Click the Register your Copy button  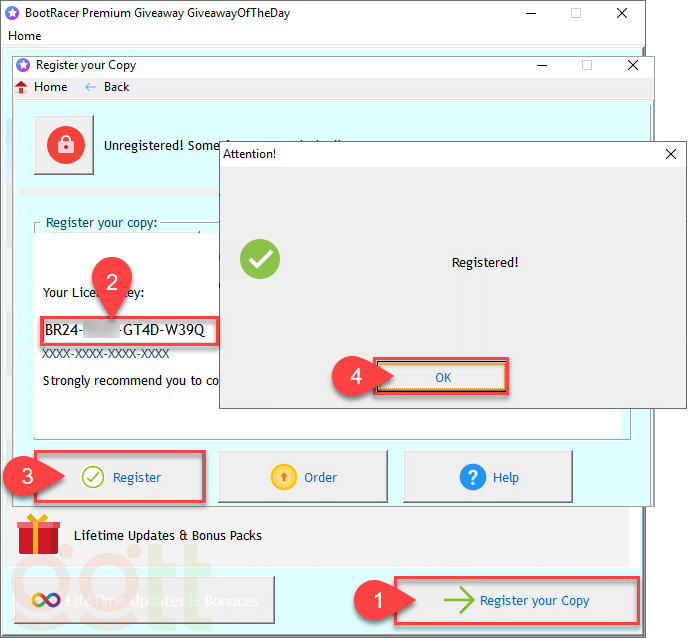(516, 601)
